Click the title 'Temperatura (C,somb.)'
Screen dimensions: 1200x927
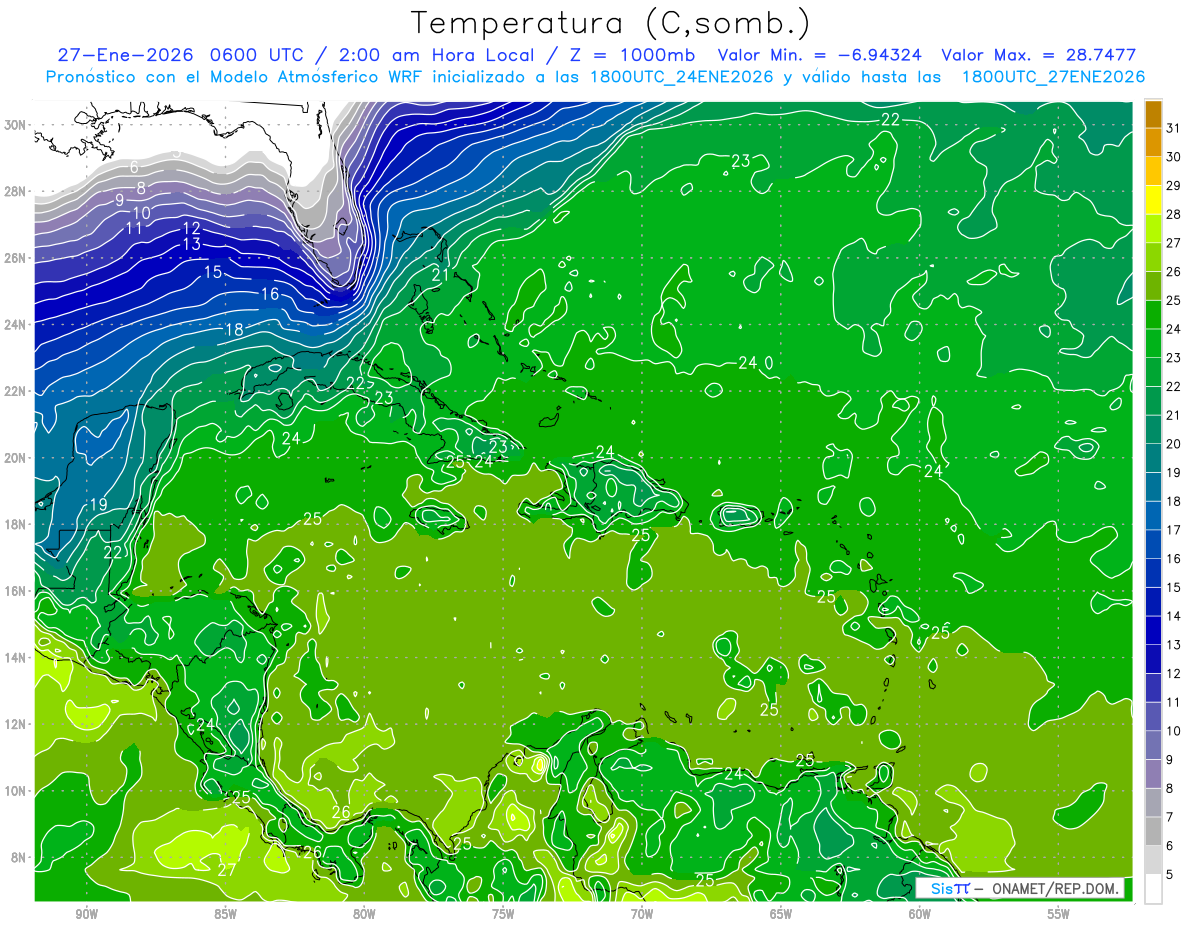[610, 23]
